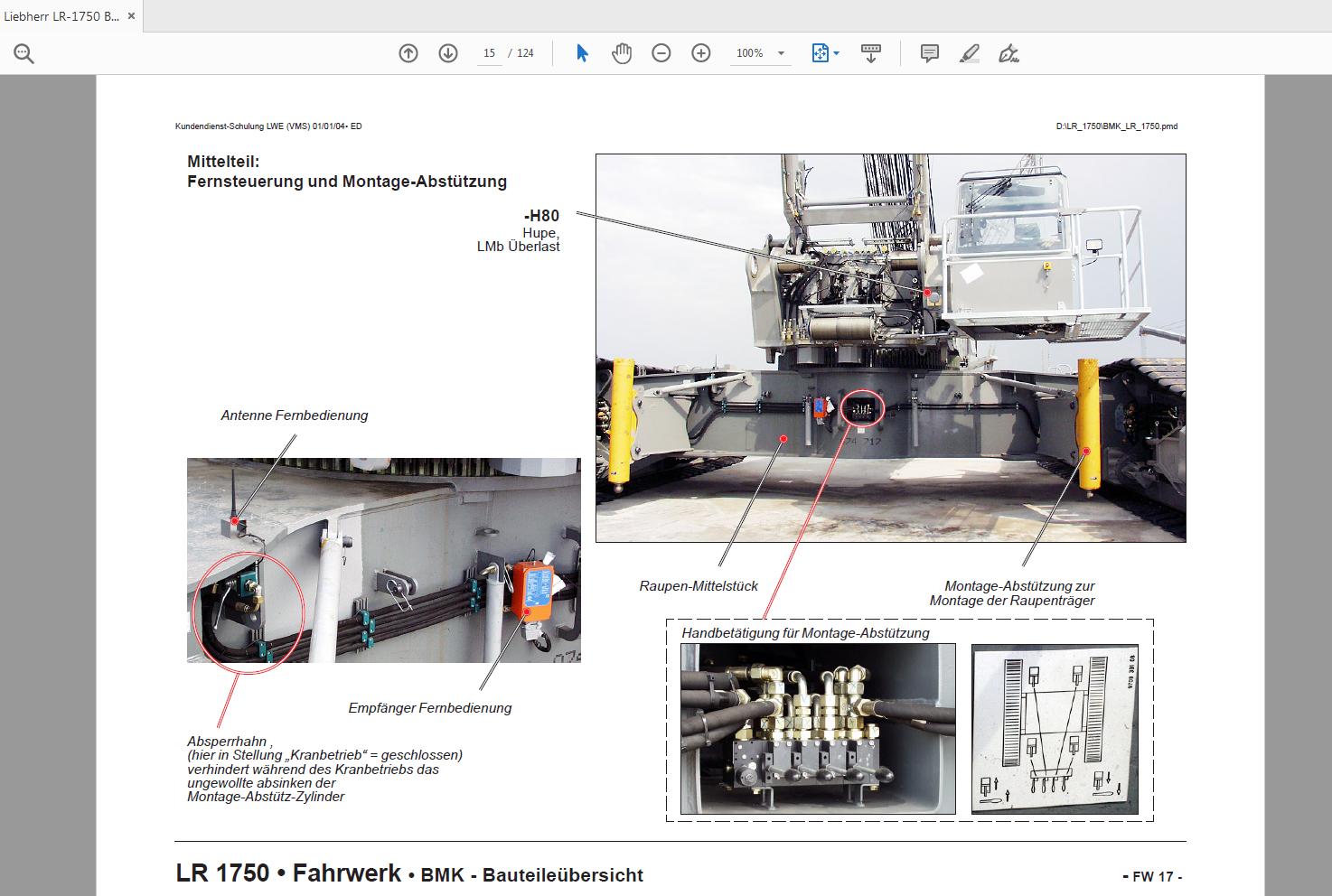Viewport: 1332px width, 896px height.
Task: Click the total page count 124 label
Action: [x=523, y=52]
